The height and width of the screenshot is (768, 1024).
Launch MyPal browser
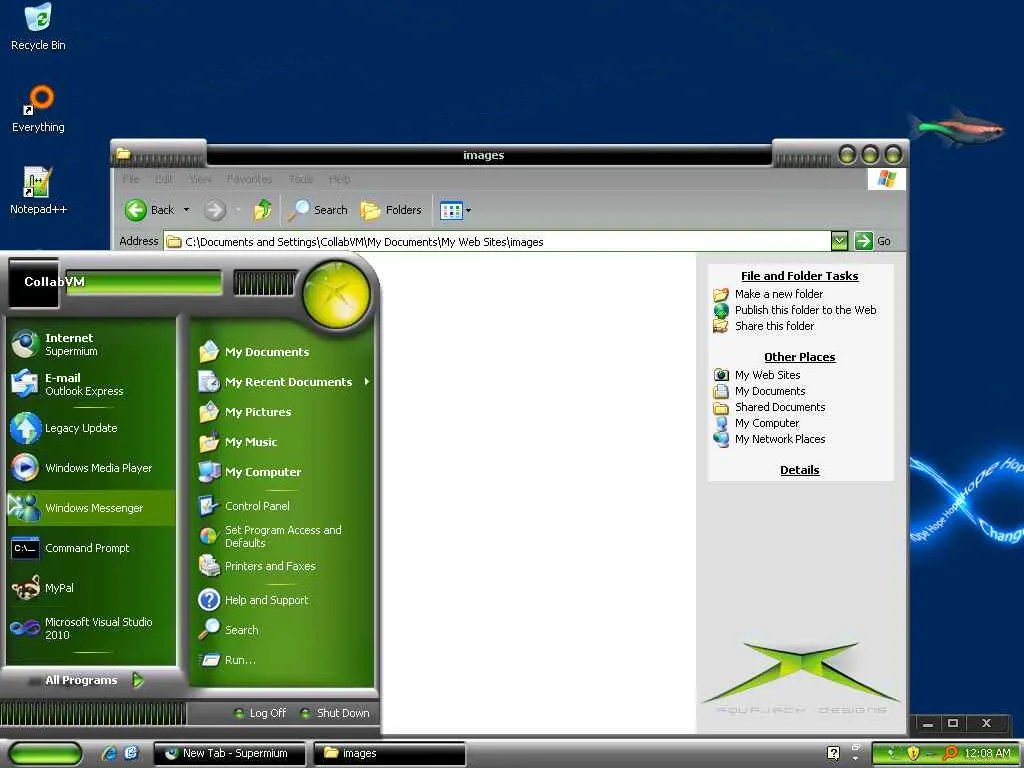(91, 588)
